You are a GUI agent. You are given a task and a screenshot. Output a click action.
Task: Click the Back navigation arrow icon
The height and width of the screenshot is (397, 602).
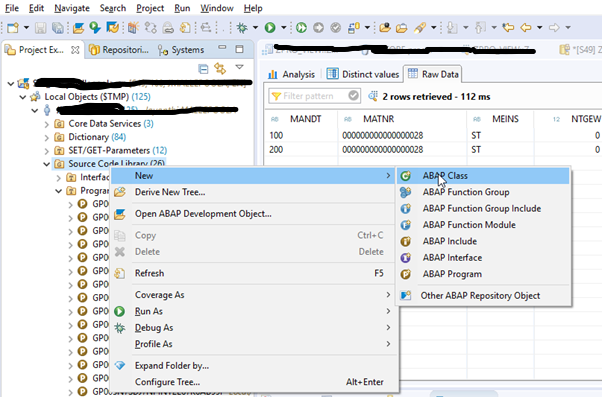click(x=526, y=28)
